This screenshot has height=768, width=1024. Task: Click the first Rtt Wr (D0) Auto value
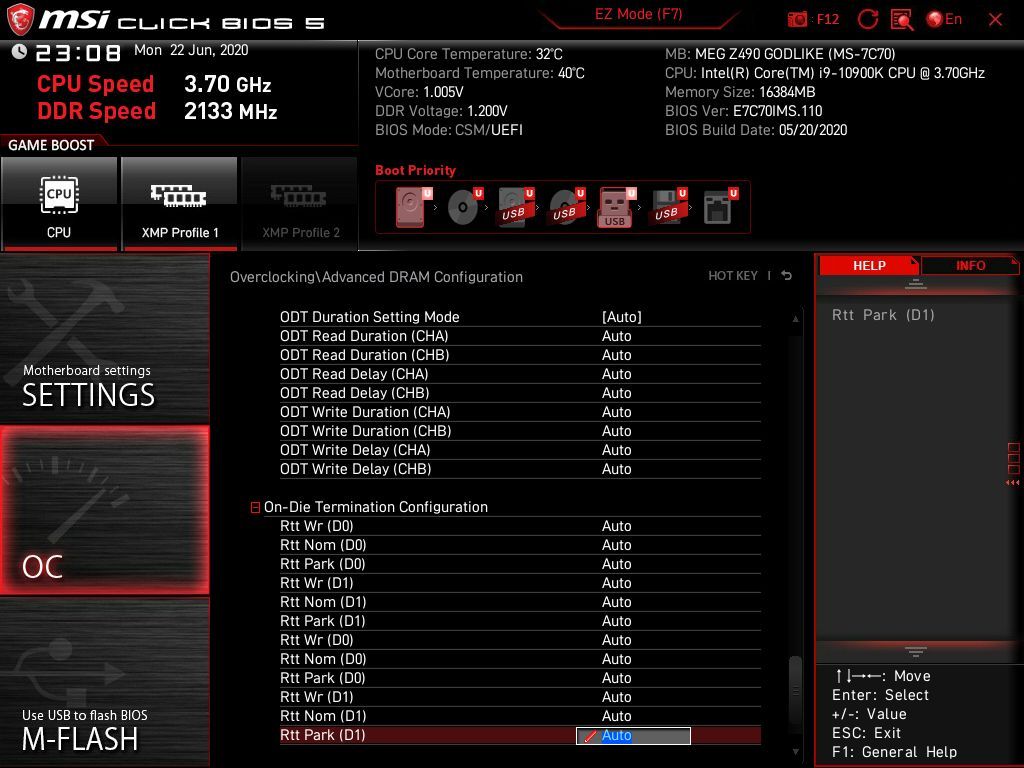616,526
